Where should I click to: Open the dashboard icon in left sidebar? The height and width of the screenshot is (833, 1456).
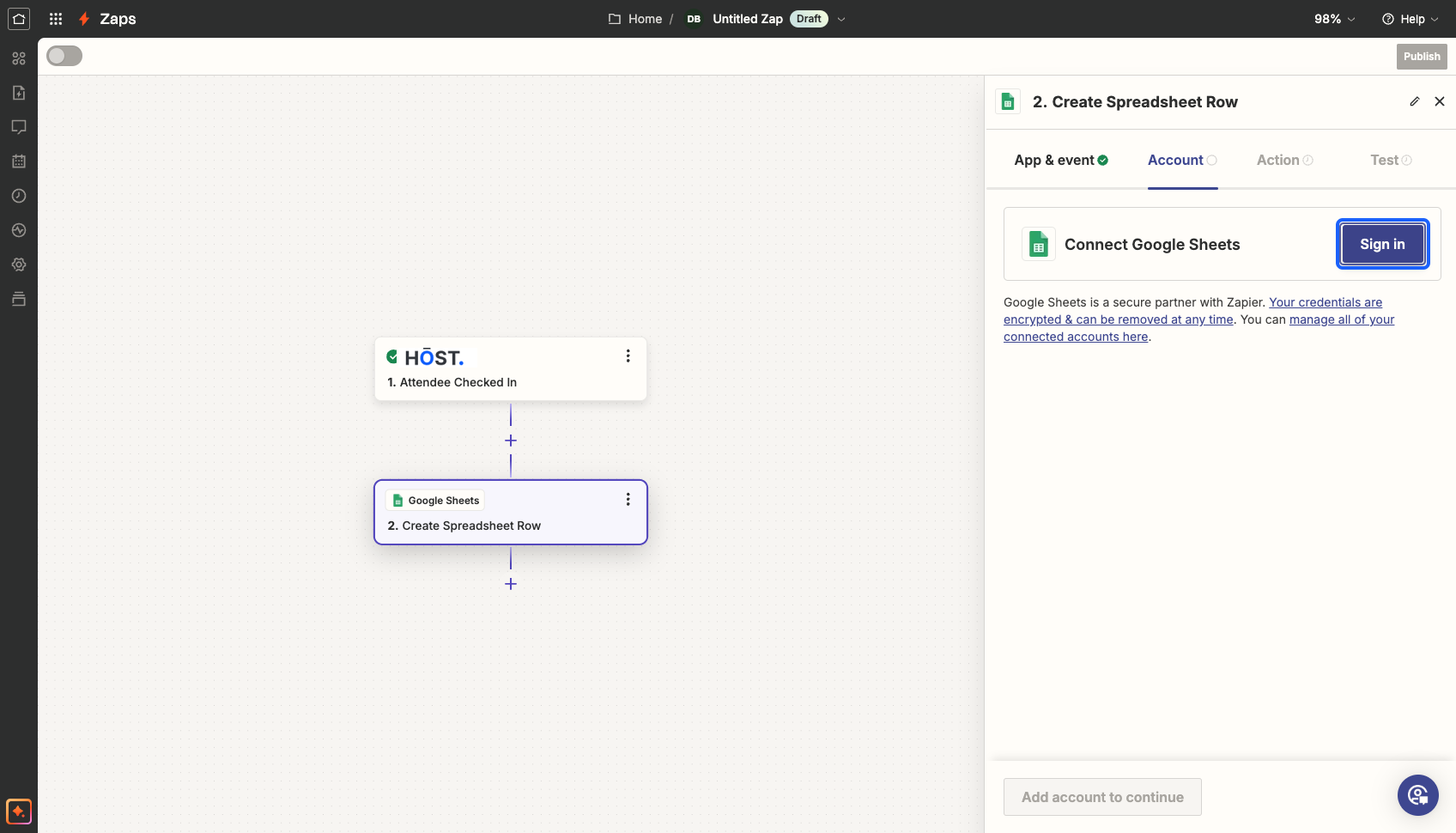(19, 58)
